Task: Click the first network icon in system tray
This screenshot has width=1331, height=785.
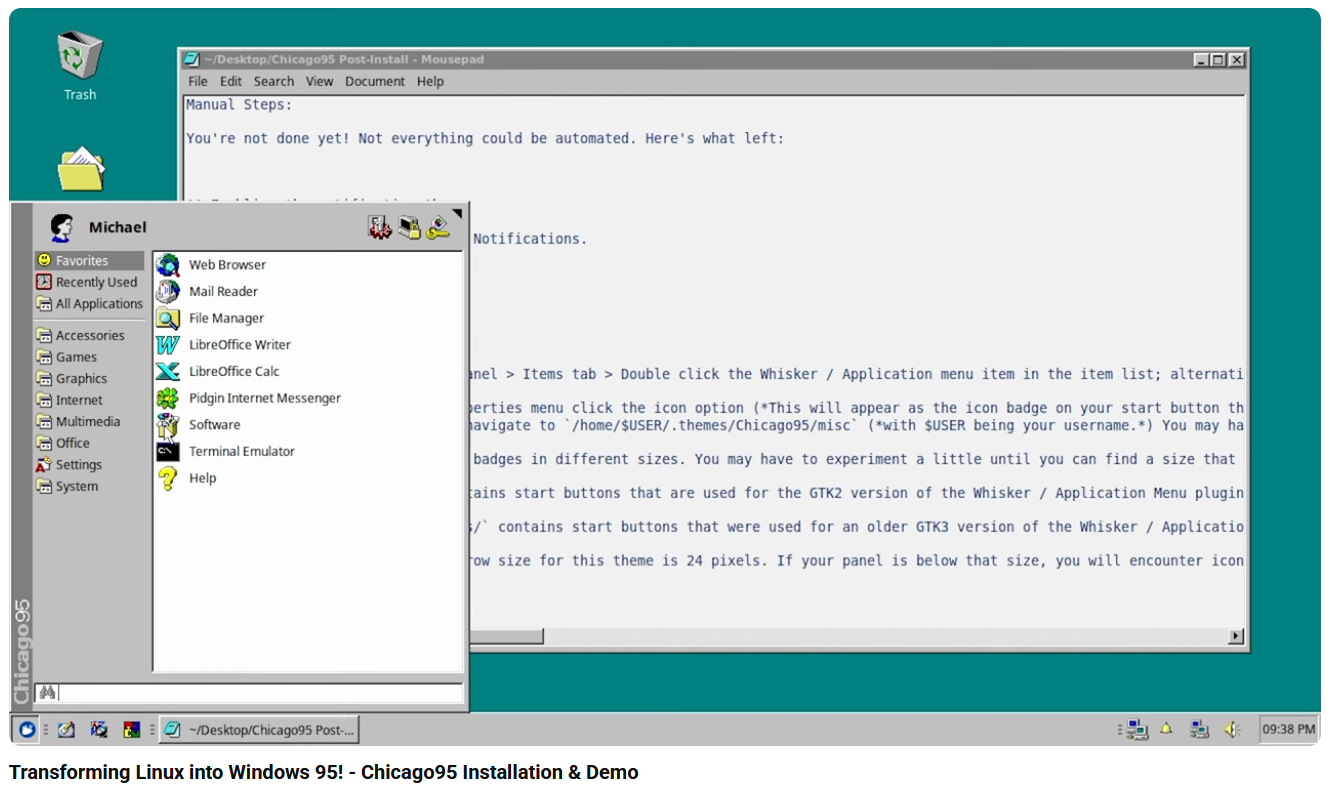Action: tap(1137, 730)
